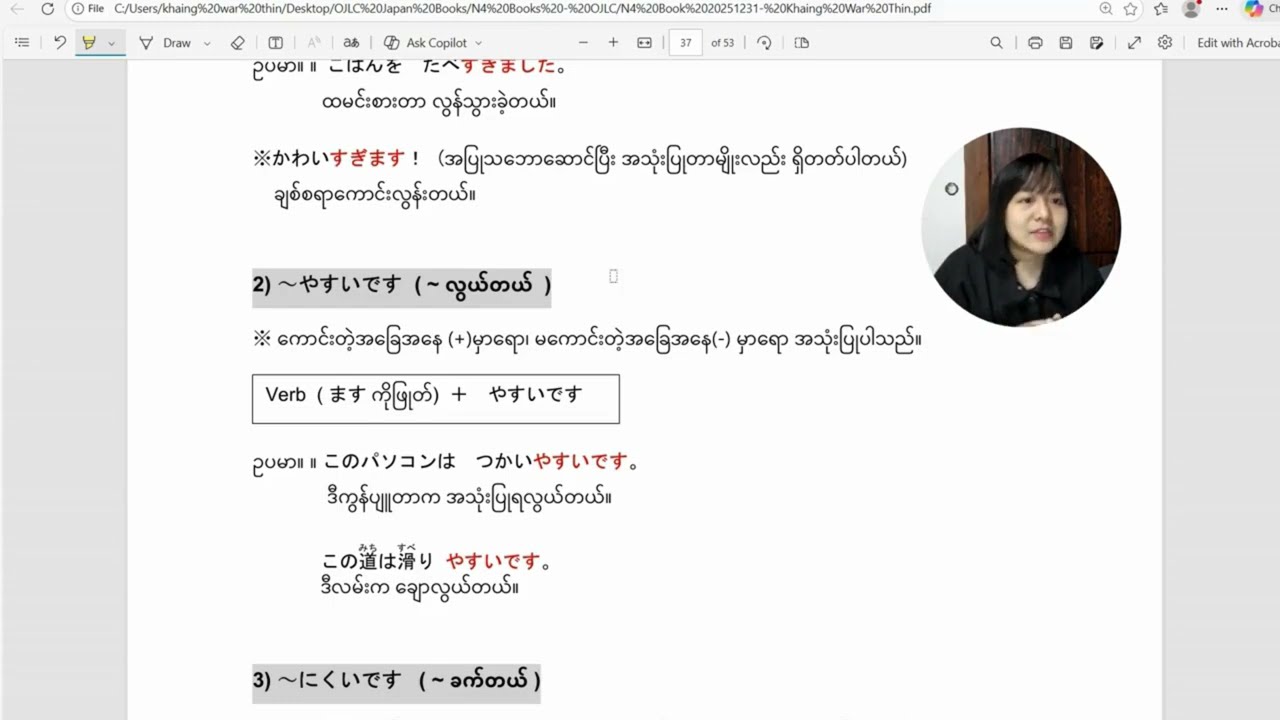This screenshot has height=720, width=1280.
Task: Expand highlighter color options dropdown
Action: coord(111,43)
